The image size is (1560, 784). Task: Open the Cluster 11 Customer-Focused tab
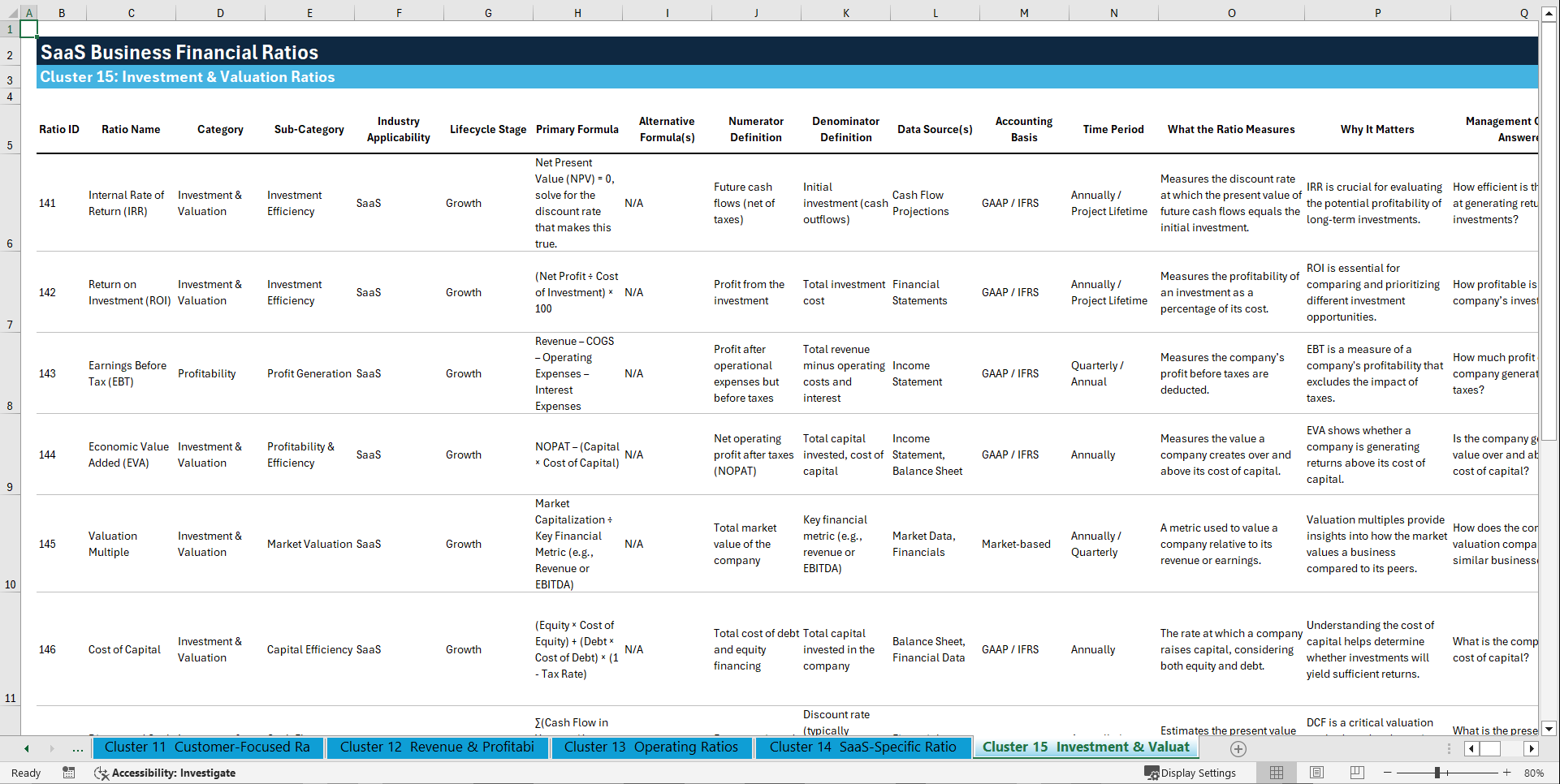208,747
